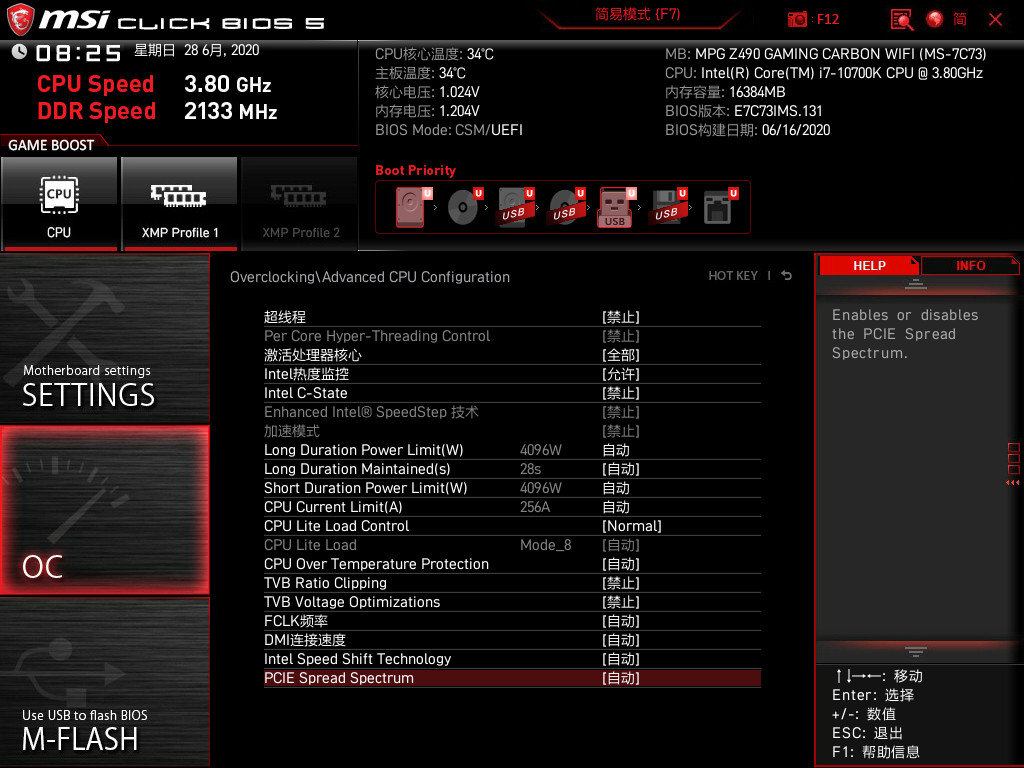Click the help panel's bottom scroll handle
1024x768 pixels.
(916, 652)
